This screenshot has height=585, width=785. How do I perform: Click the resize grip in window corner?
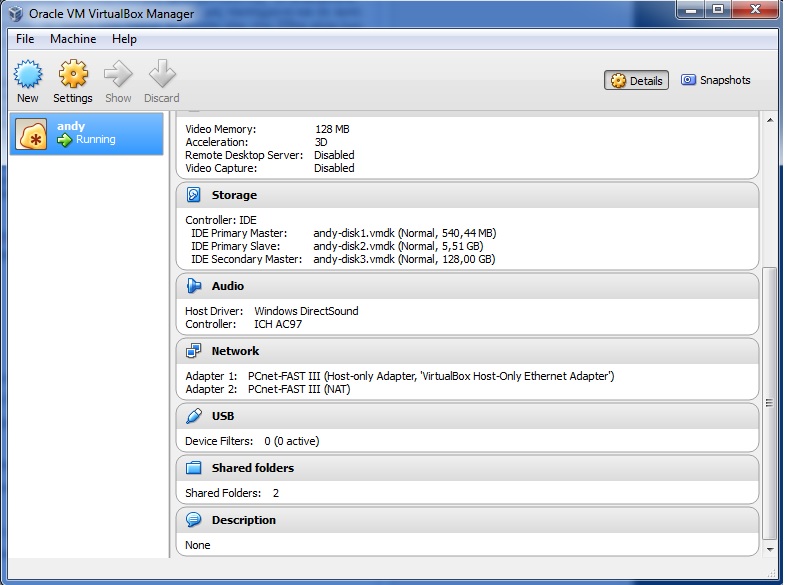point(771,571)
